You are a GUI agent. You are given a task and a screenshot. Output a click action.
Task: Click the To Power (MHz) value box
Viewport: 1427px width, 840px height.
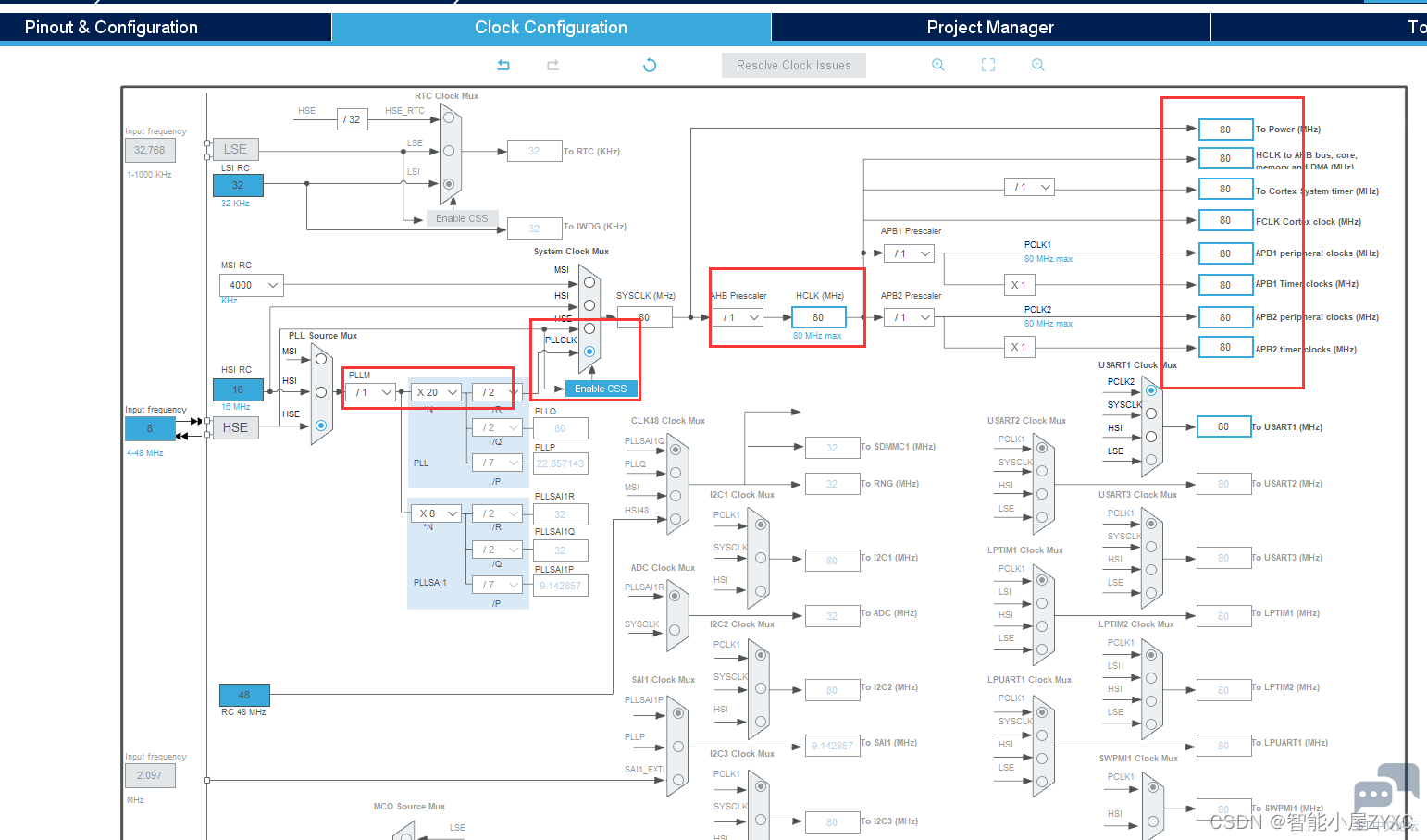pyautogui.click(x=1225, y=130)
